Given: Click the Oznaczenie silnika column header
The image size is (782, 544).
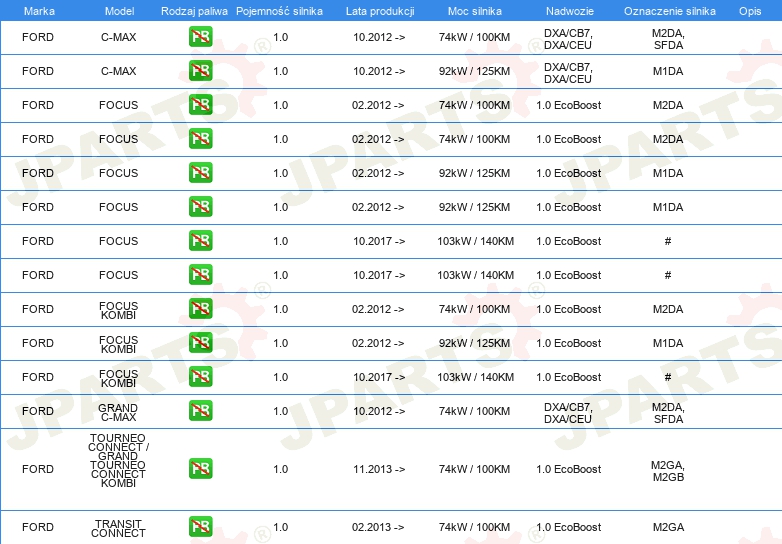Looking at the screenshot, I should pyautogui.click(x=669, y=11).
